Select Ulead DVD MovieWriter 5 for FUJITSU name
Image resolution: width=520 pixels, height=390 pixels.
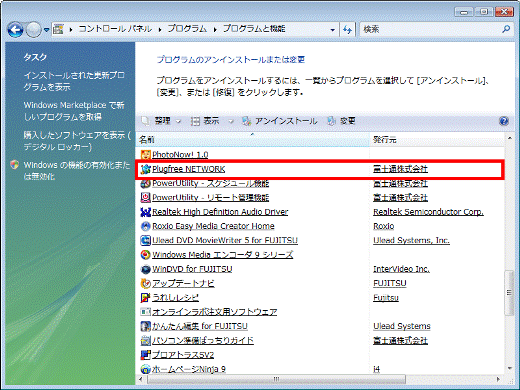tap(225, 240)
